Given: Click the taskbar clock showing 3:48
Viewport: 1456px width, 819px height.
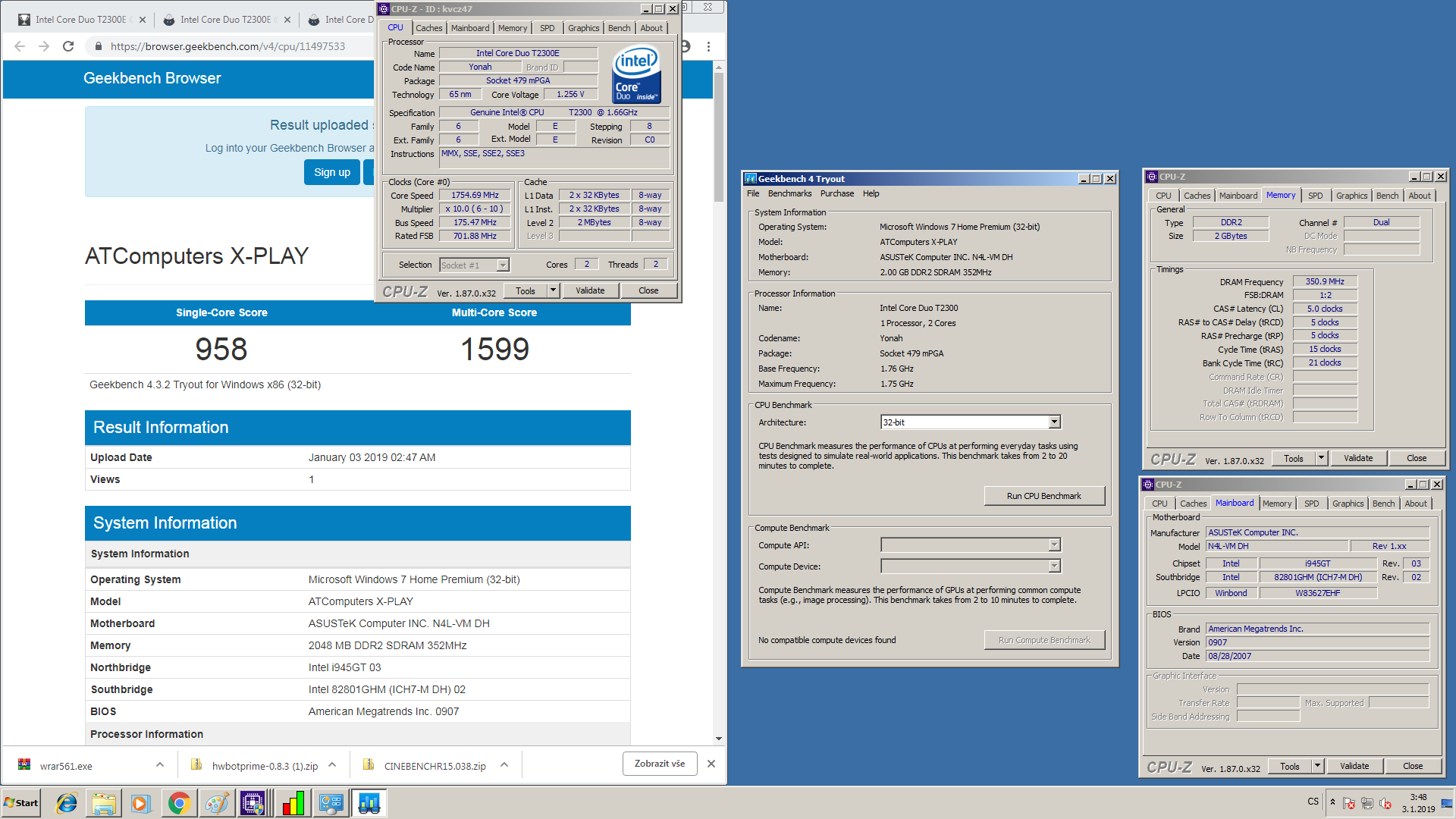Looking at the screenshot, I should click(x=1418, y=803).
